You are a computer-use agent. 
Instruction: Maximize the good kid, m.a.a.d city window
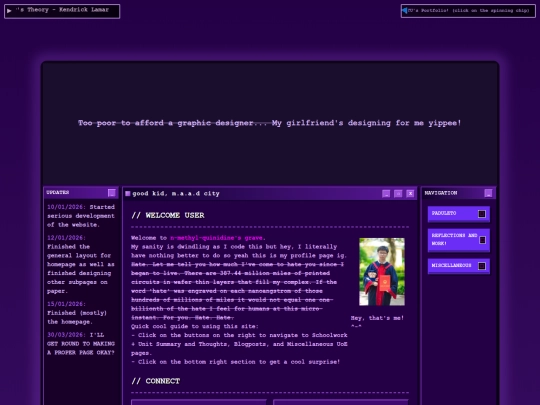point(398,194)
